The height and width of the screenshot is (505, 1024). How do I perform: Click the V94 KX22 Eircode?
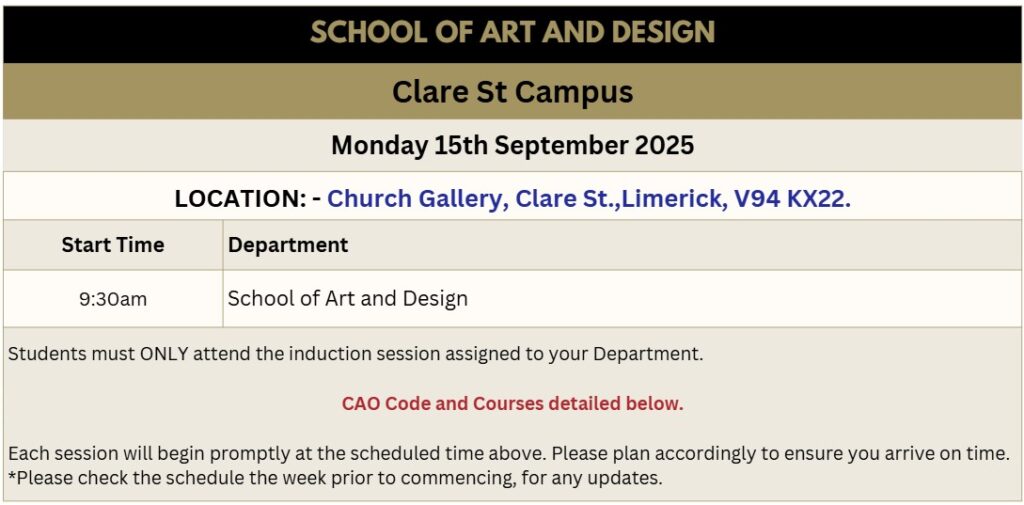(x=792, y=199)
